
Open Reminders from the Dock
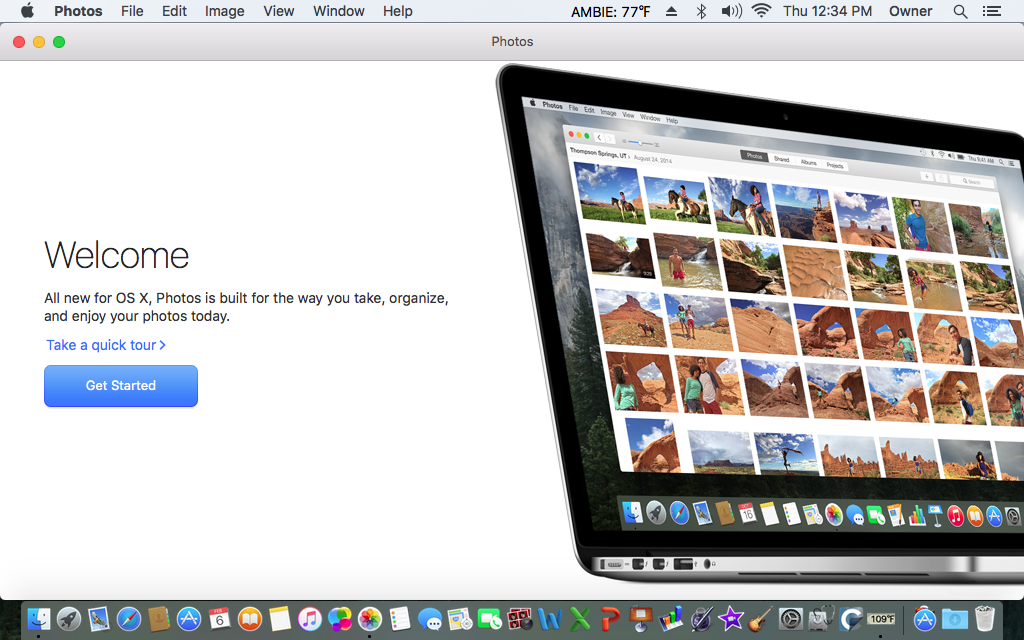tap(400, 618)
